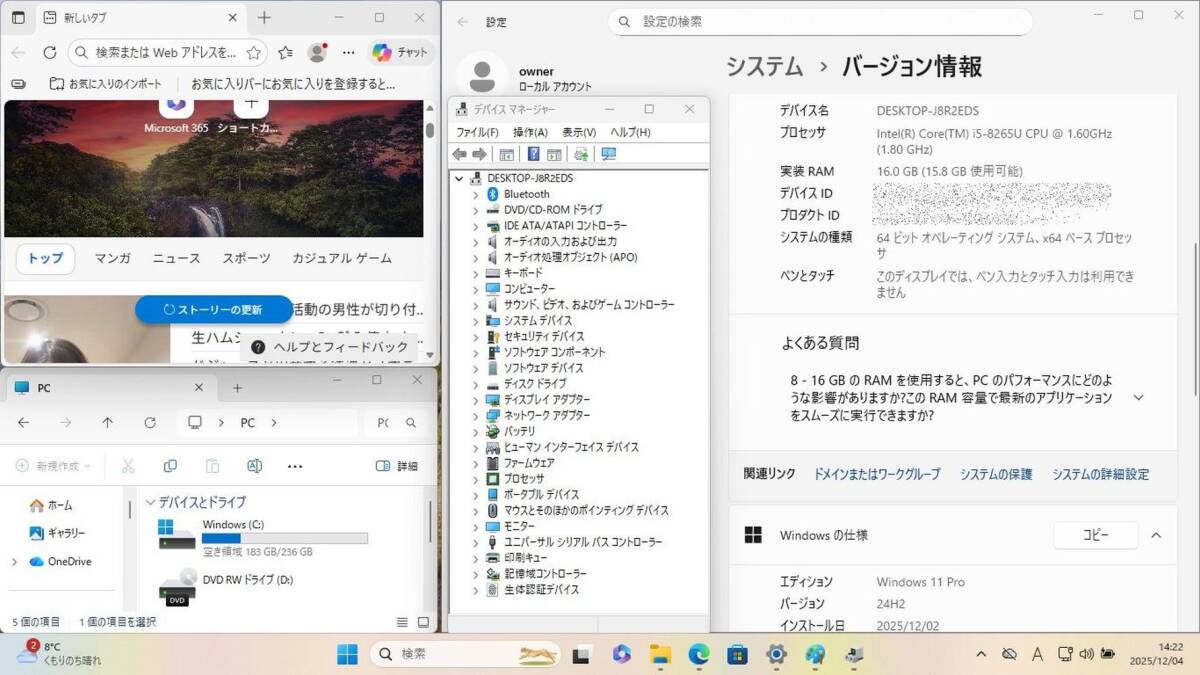Click Explorer's up-directory arrow
This screenshot has width=1200, height=675.
click(108, 423)
